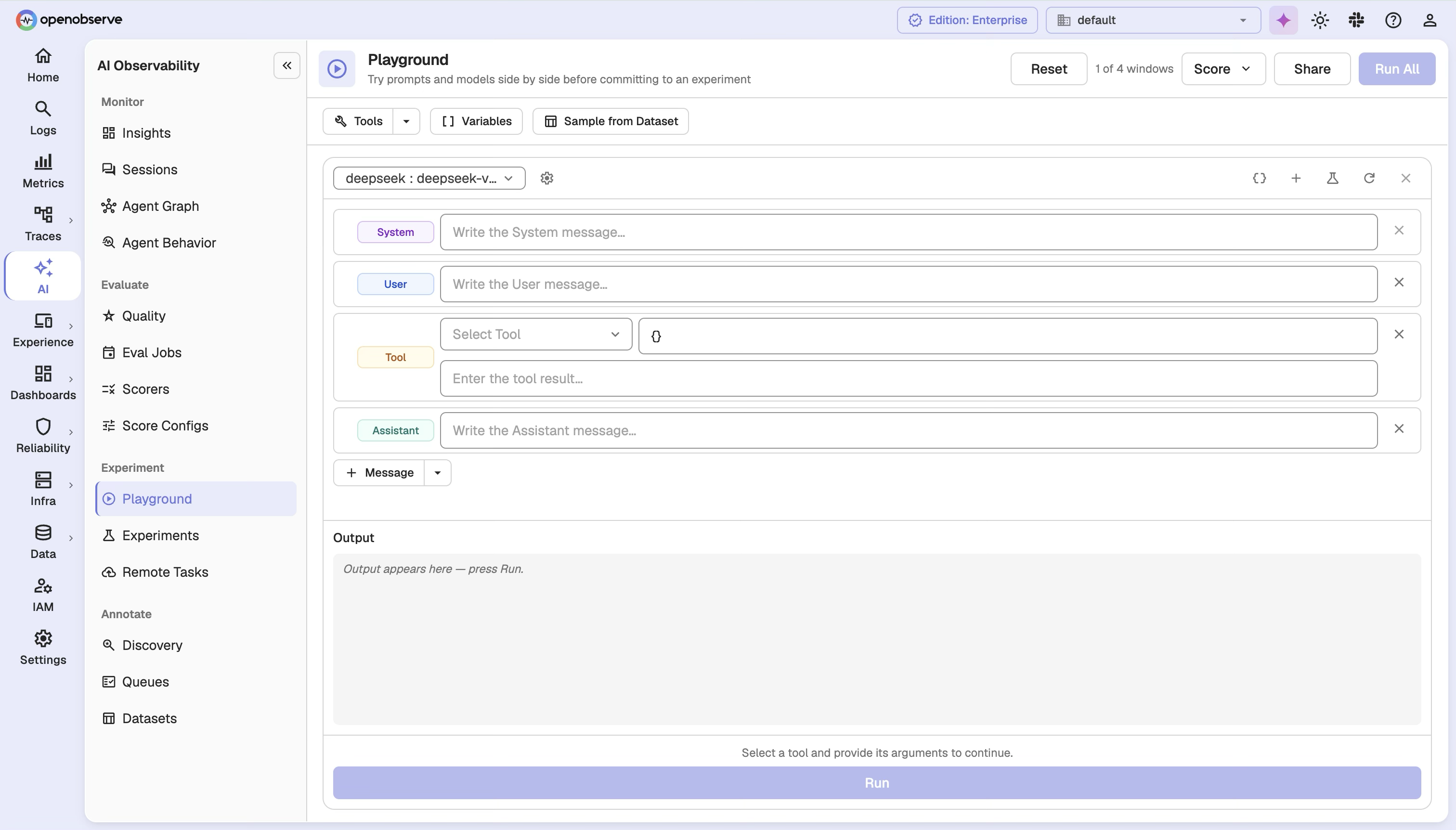1456x830 pixels.
Task: Open Logs in the left navigation
Action: [x=43, y=118]
